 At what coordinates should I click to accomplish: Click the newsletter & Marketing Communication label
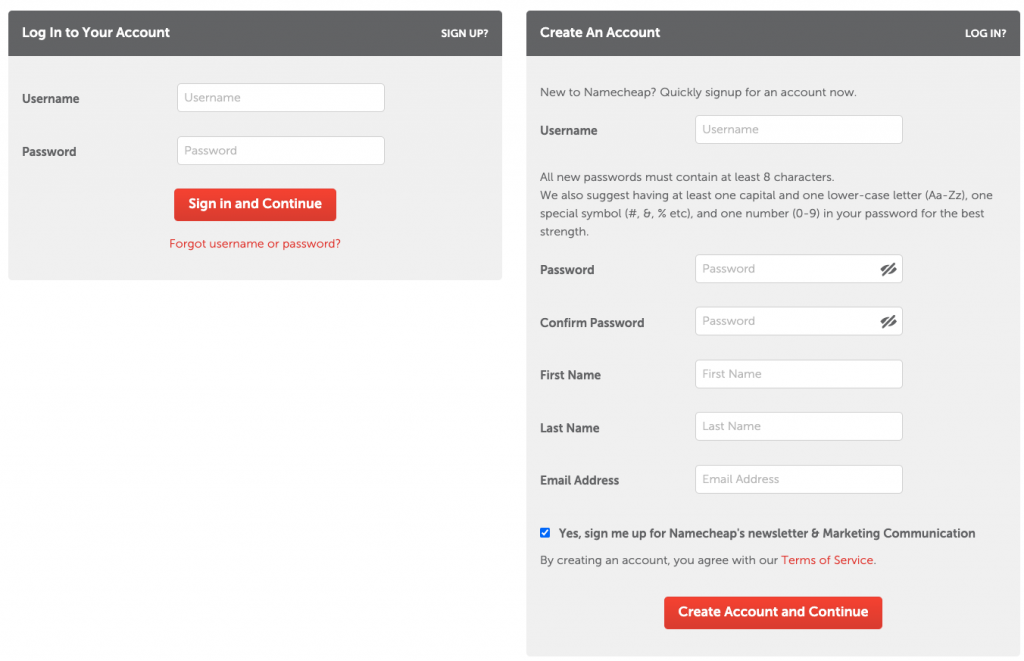pos(766,533)
